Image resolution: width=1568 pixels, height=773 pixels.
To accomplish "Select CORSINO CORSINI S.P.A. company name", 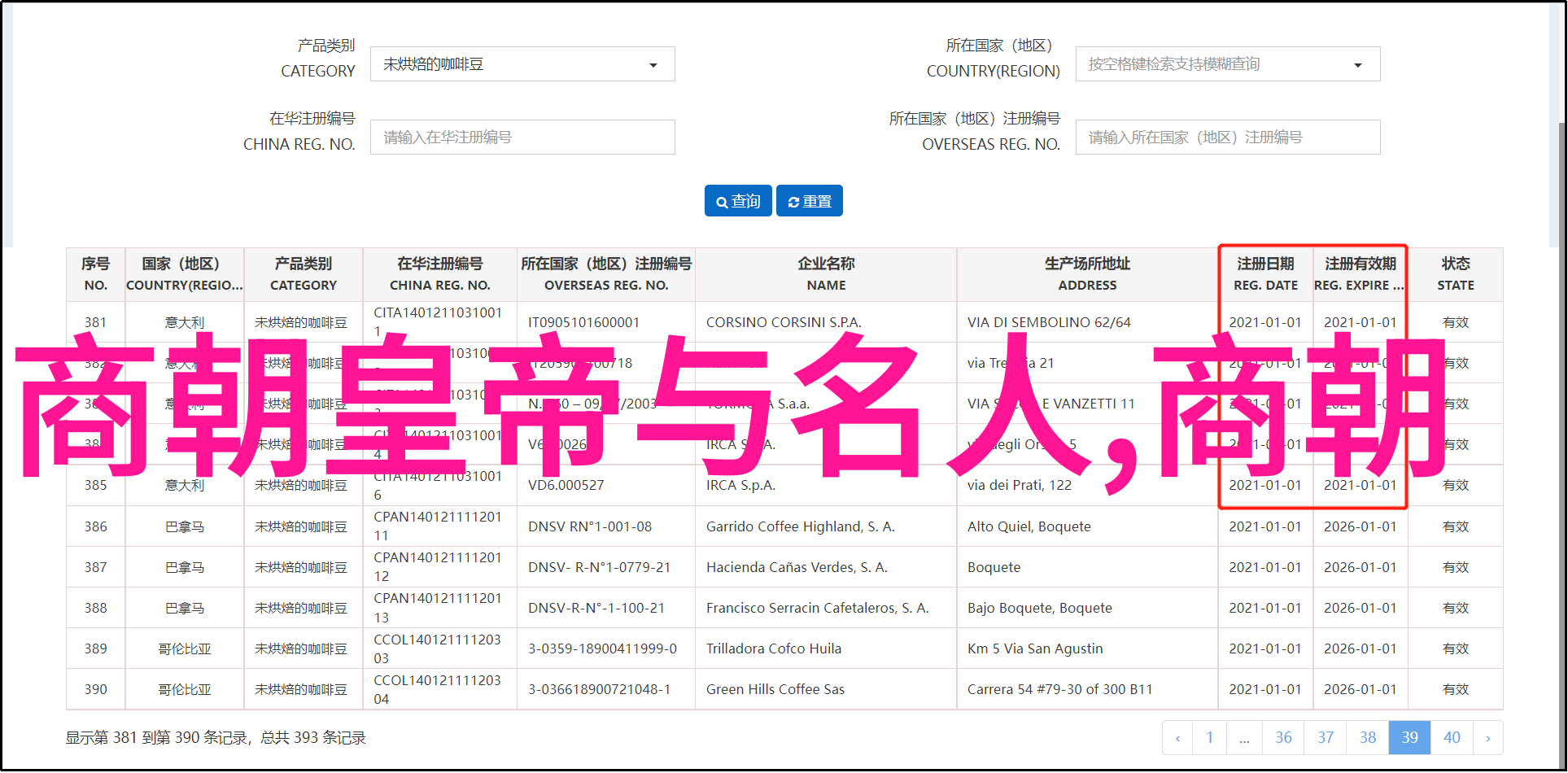I will tap(784, 322).
